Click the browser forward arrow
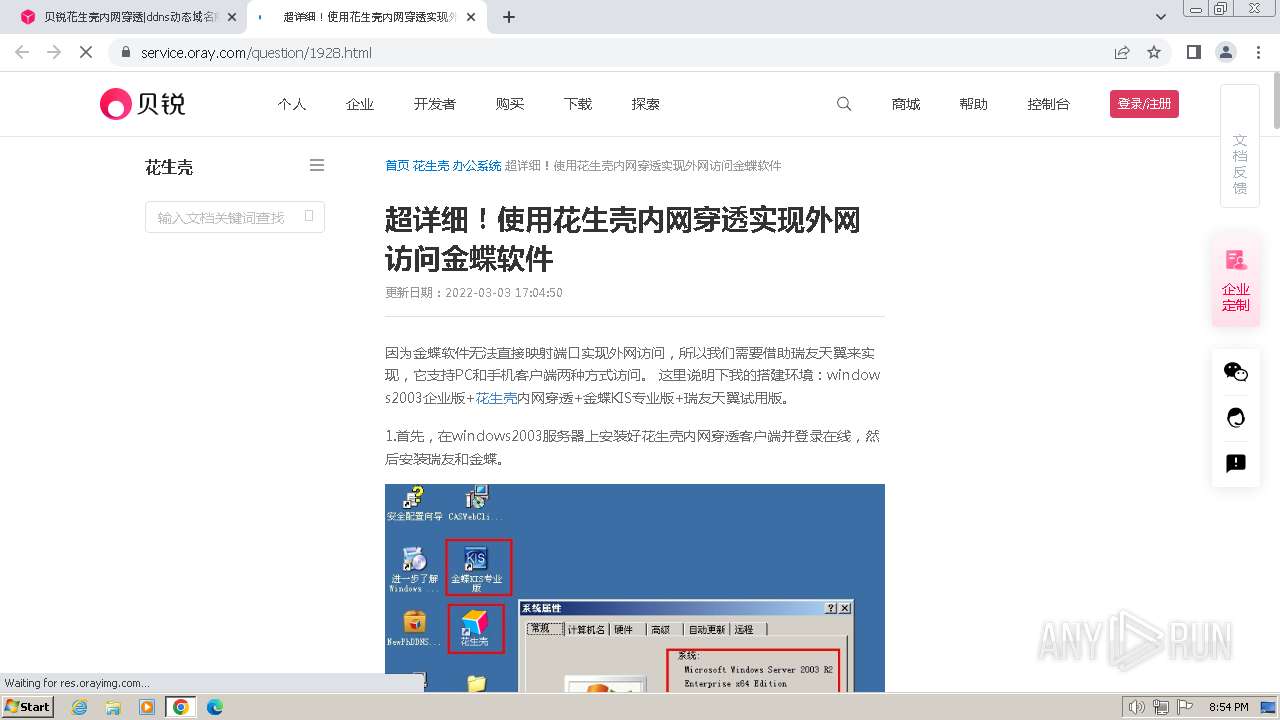Image resolution: width=1280 pixels, height=720 pixels. coord(54,52)
